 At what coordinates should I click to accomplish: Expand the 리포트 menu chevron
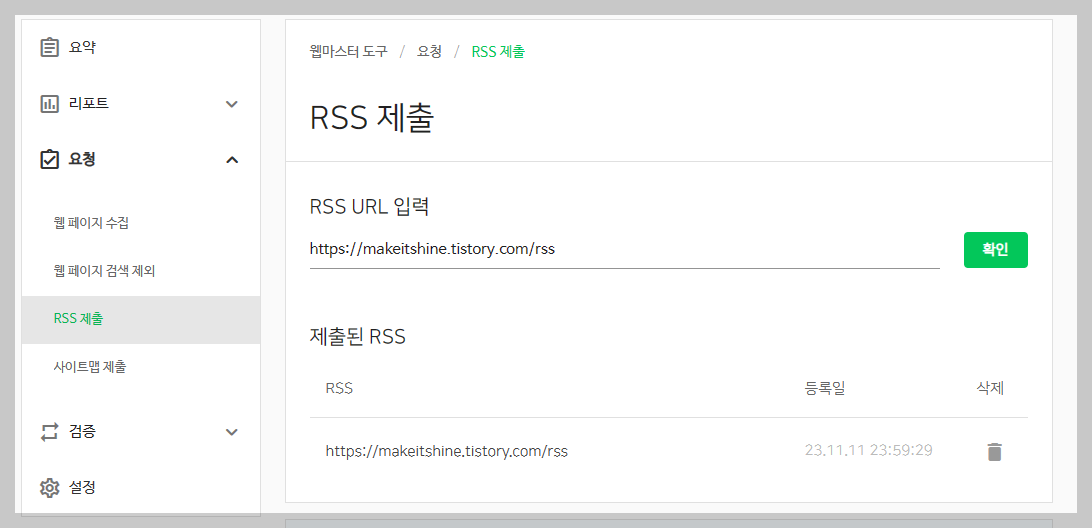tap(232, 104)
